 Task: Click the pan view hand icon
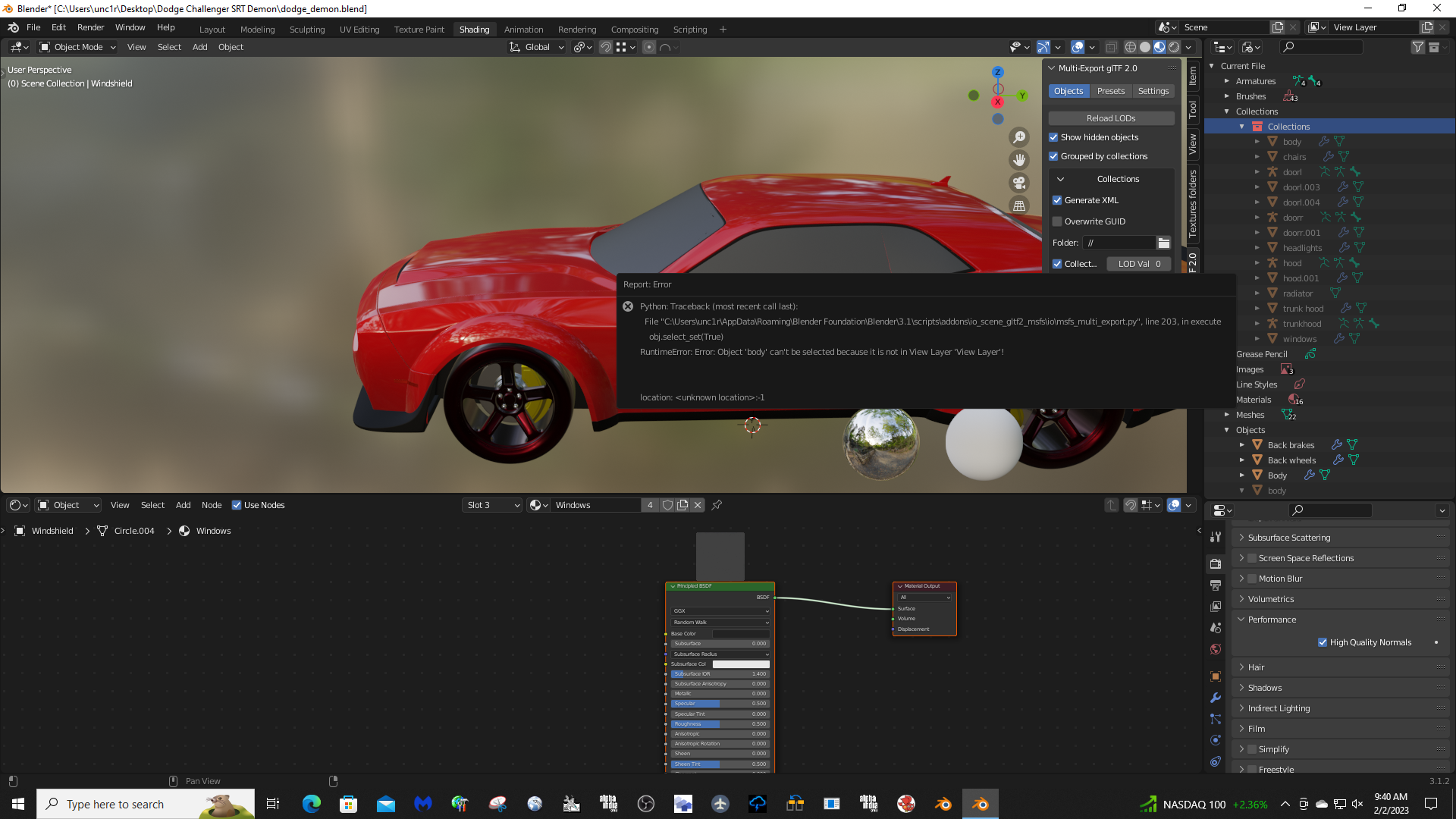(1019, 159)
